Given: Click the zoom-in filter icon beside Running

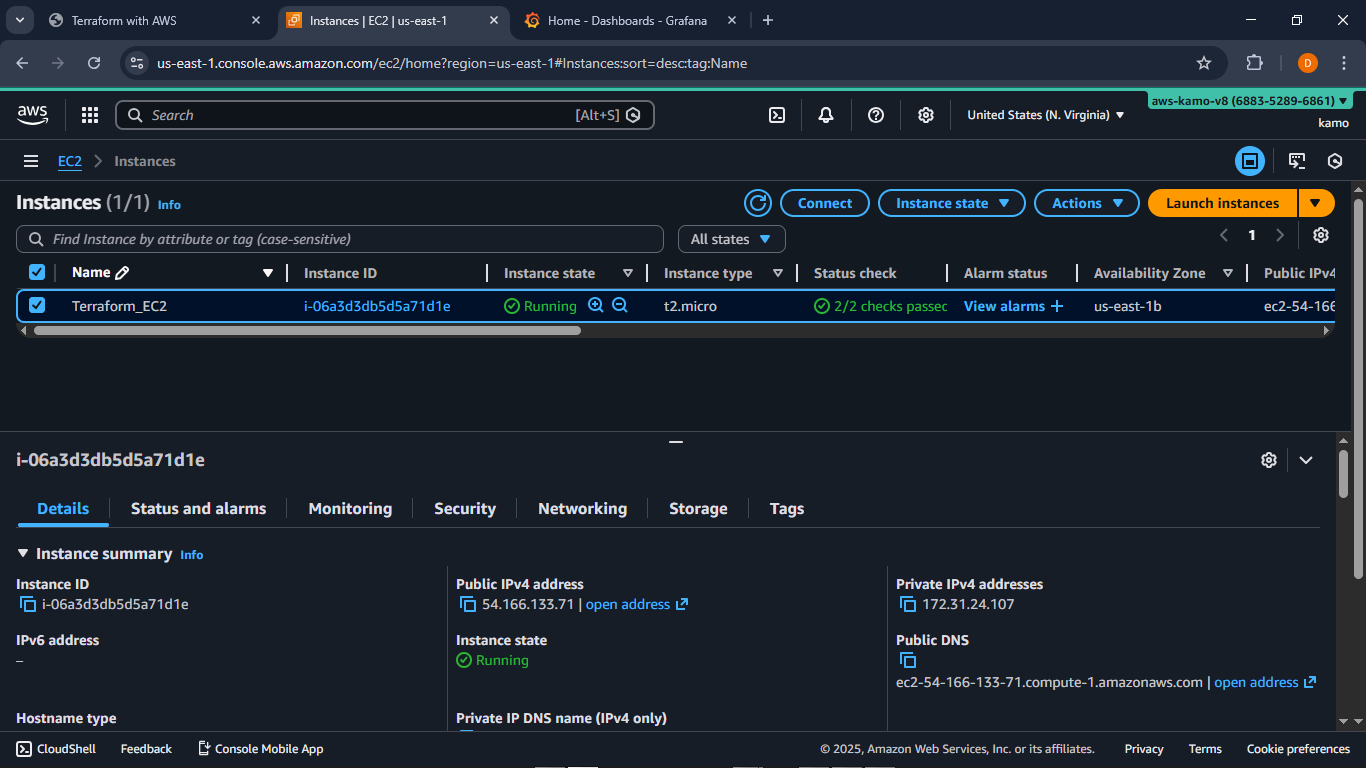Looking at the screenshot, I should click(x=596, y=306).
